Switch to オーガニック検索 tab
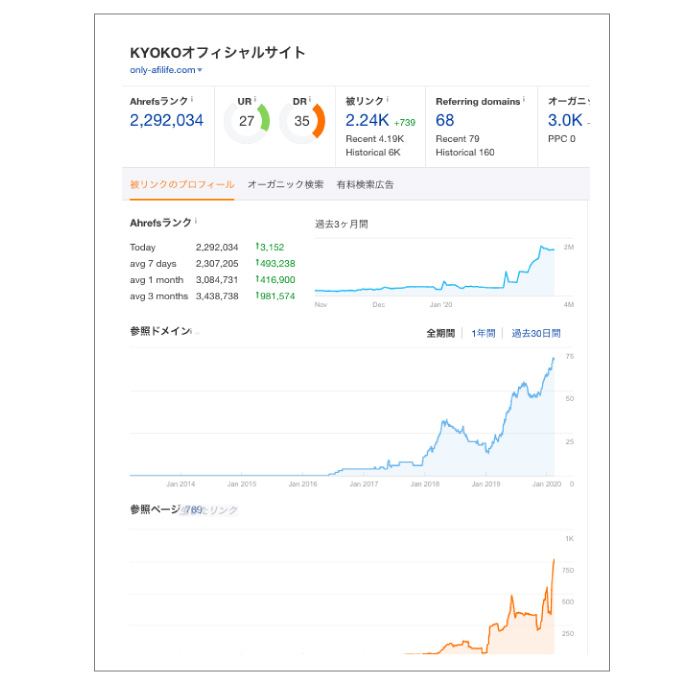This screenshot has height=693, width=700. (285, 184)
